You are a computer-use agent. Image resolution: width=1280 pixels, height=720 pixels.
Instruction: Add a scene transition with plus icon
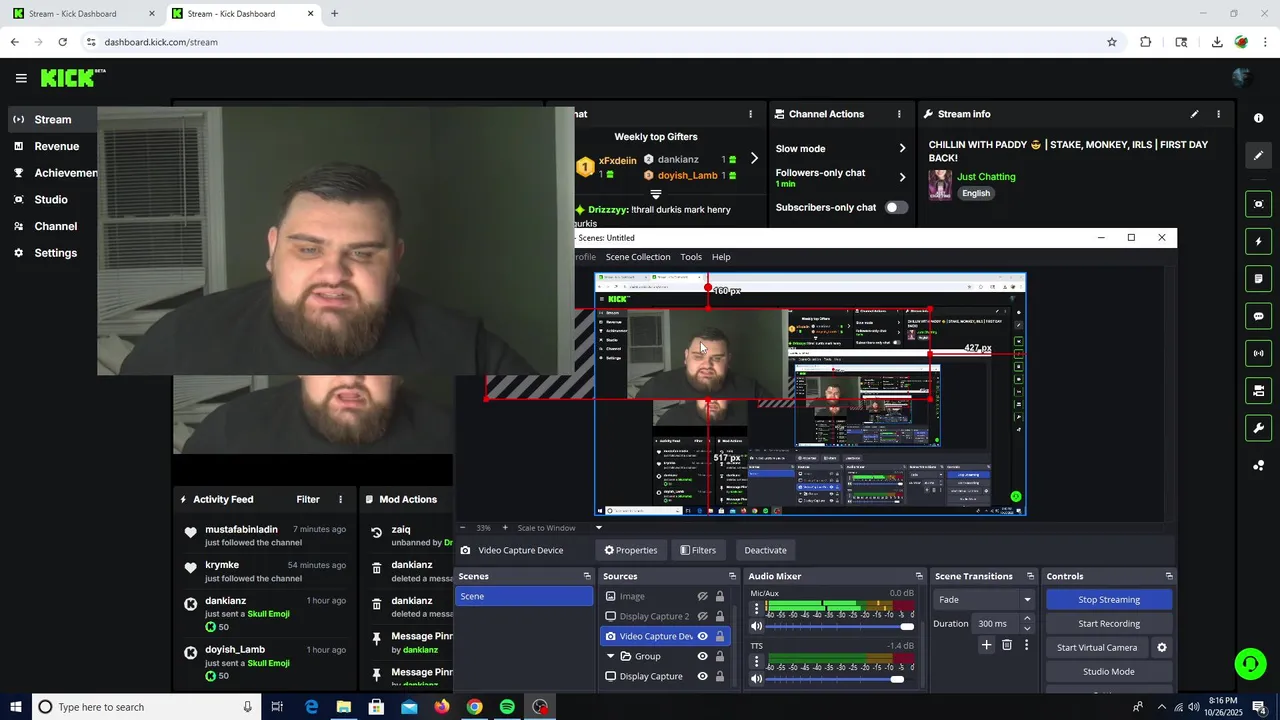pos(986,645)
